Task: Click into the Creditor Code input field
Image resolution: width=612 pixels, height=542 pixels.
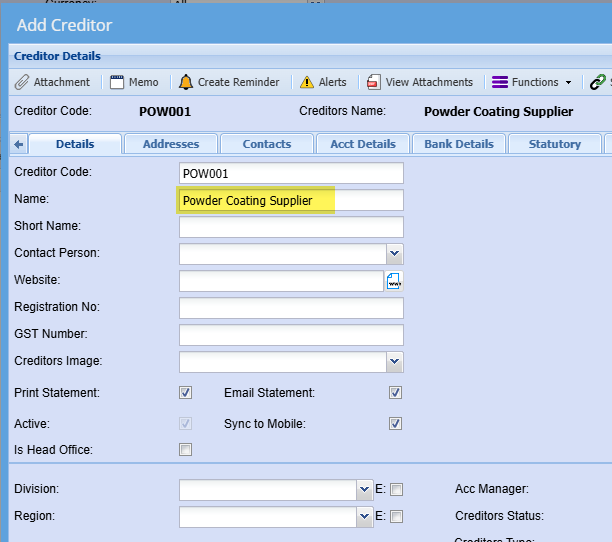Action: 291,173
